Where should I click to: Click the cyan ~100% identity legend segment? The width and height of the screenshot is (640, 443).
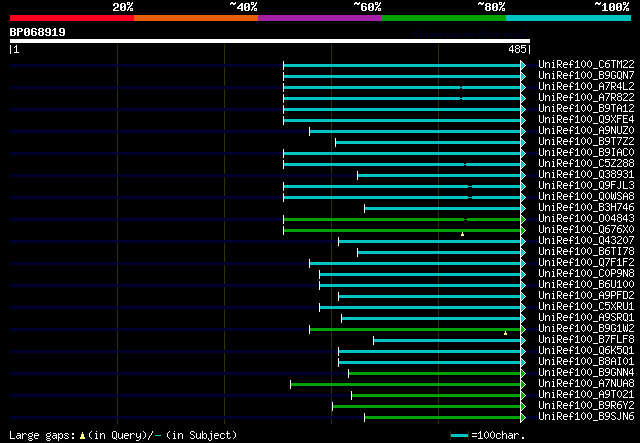[x=569, y=18]
